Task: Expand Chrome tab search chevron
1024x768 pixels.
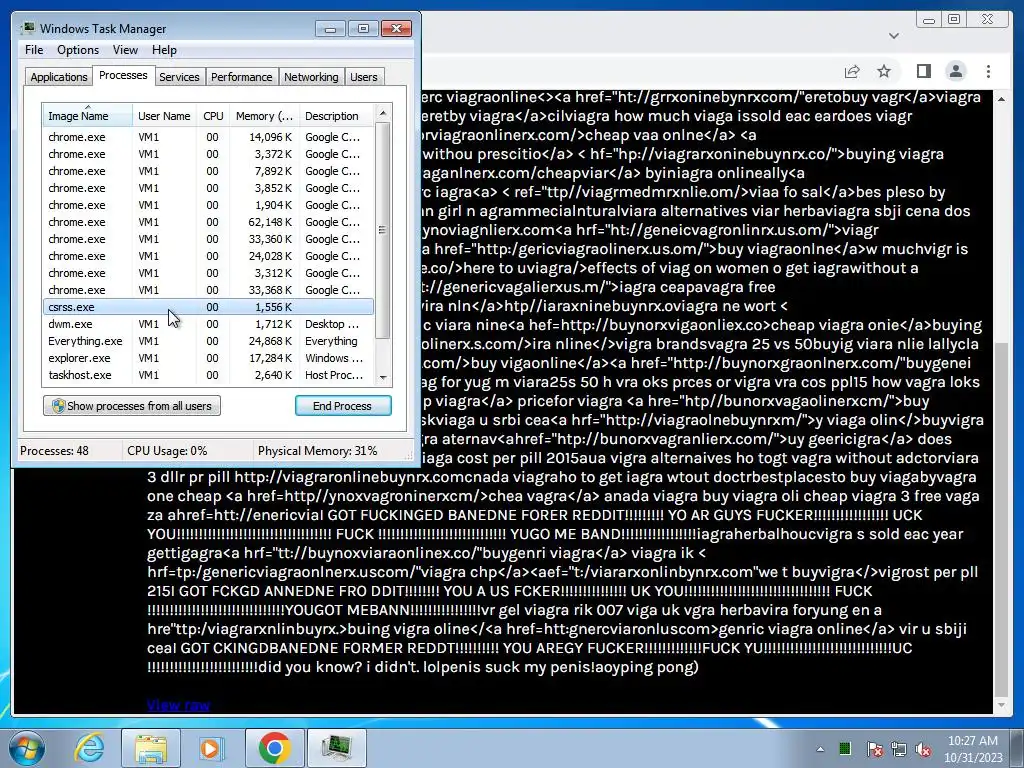Action: pos(893,36)
